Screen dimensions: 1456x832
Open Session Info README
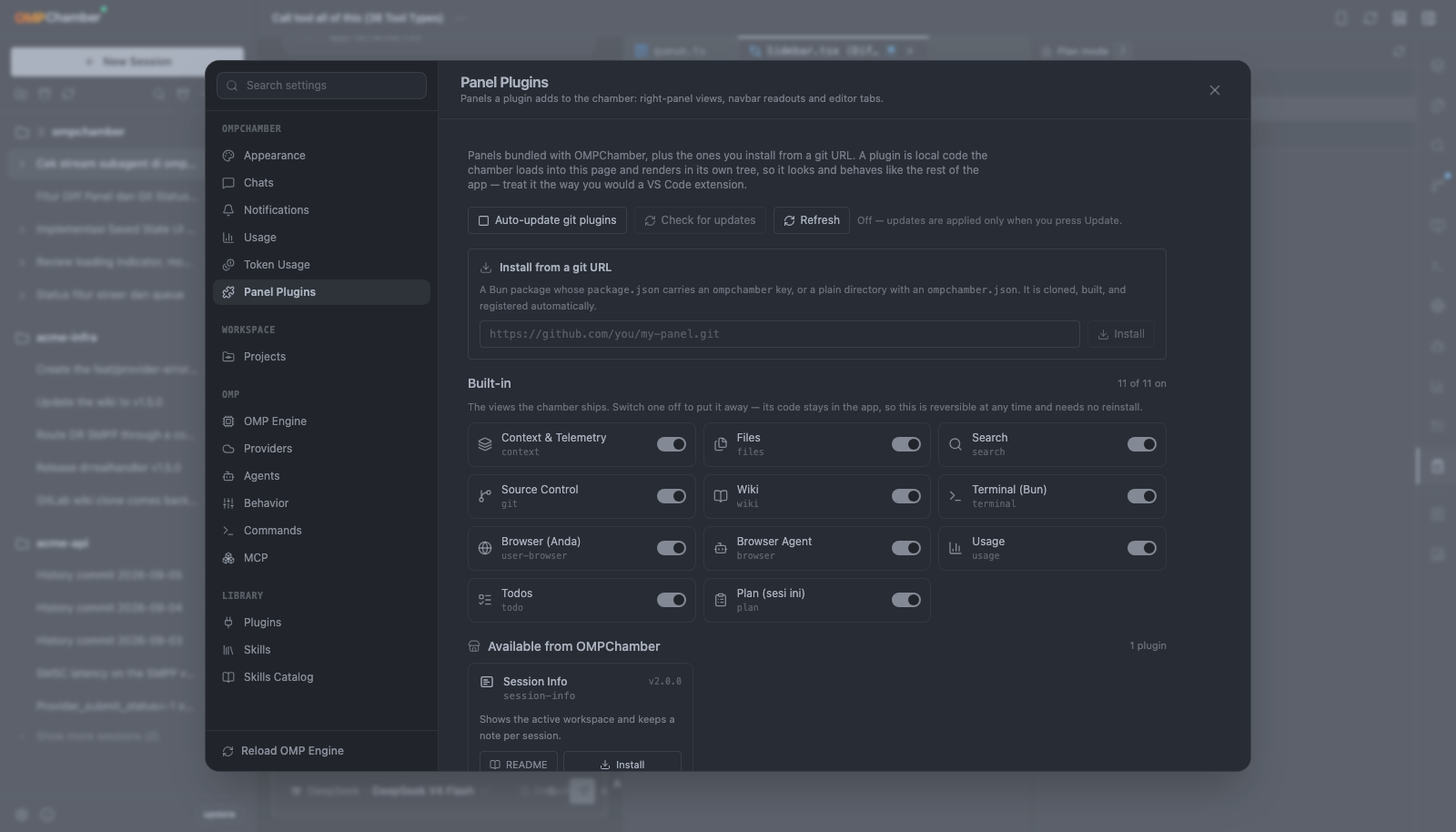tap(519, 764)
